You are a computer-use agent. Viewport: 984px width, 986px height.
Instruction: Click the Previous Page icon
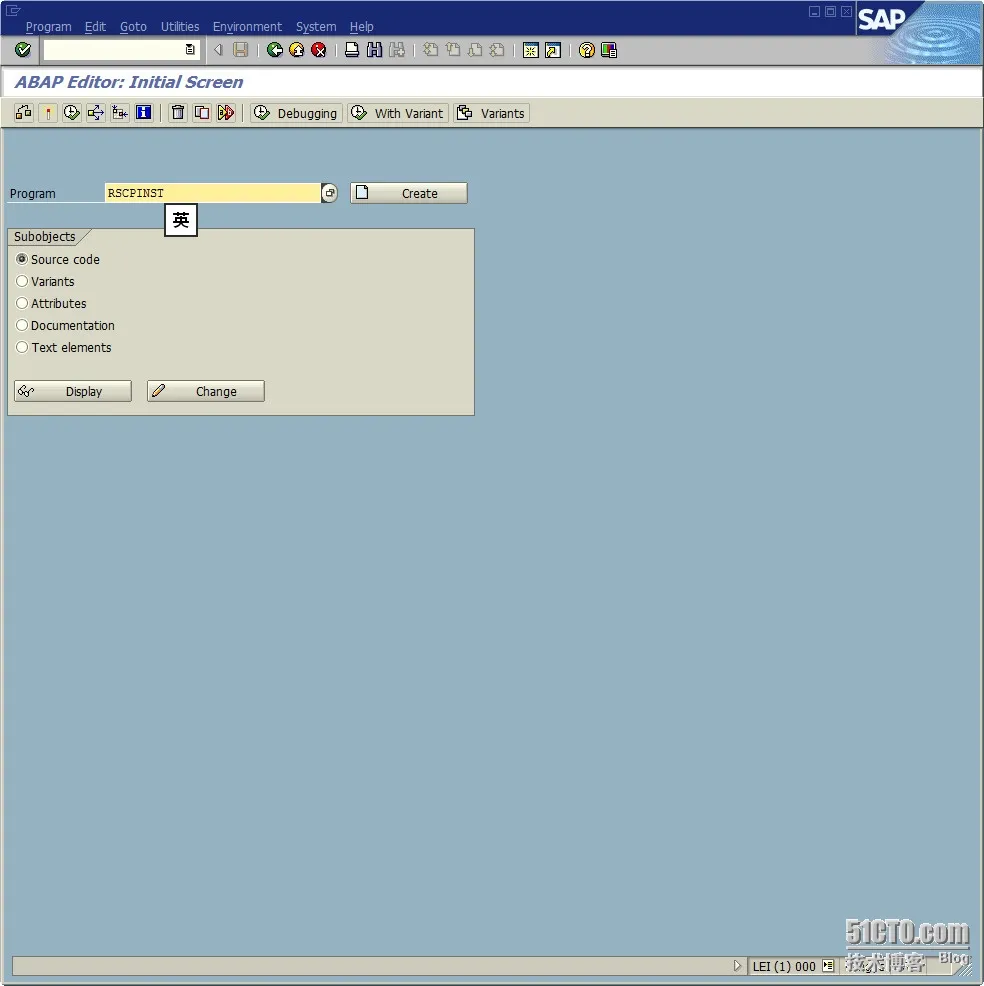[453, 50]
